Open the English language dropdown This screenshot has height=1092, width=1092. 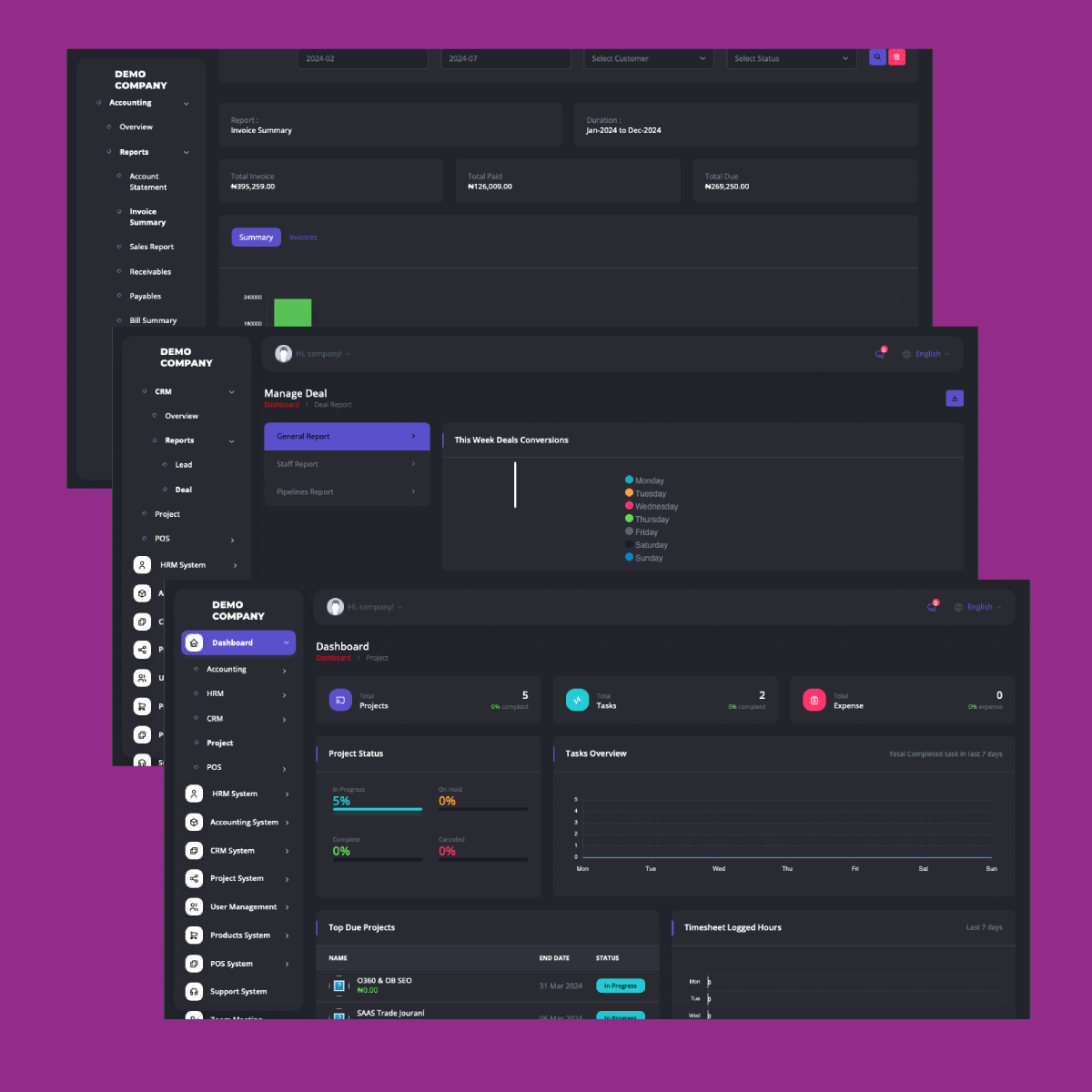pos(978,606)
